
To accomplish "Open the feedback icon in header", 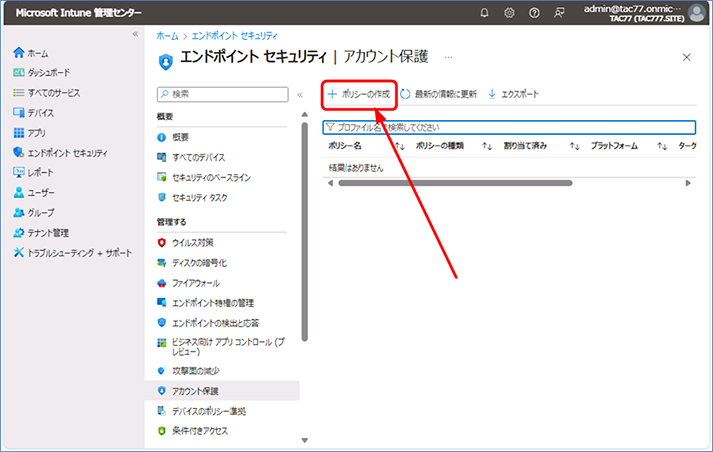I will tap(559, 13).
